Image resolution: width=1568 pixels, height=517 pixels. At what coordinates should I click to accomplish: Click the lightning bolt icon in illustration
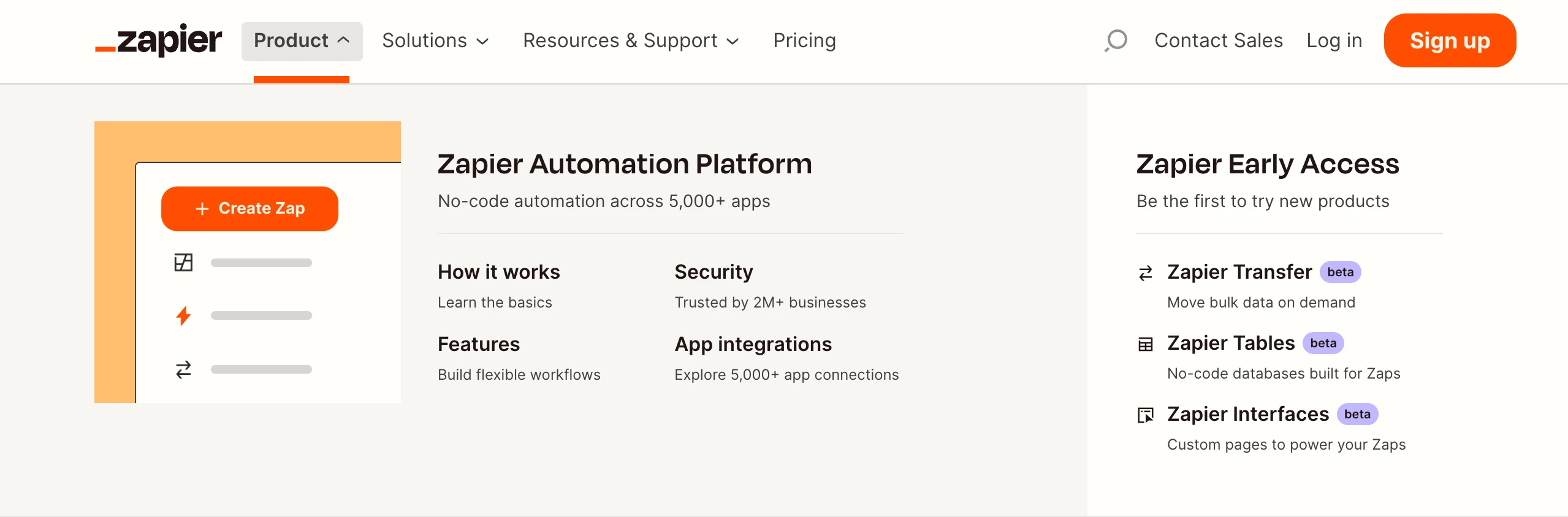pyautogui.click(x=183, y=315)
